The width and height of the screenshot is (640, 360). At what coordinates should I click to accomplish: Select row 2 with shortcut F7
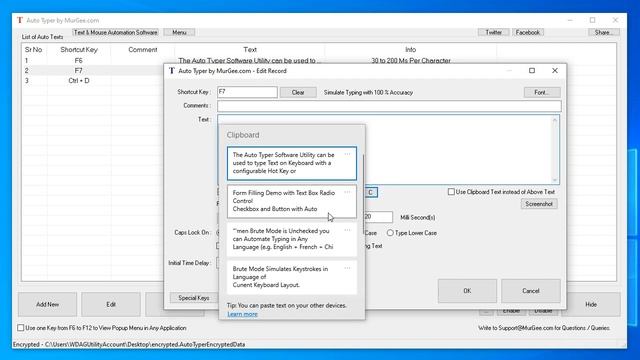click(93, 71)
